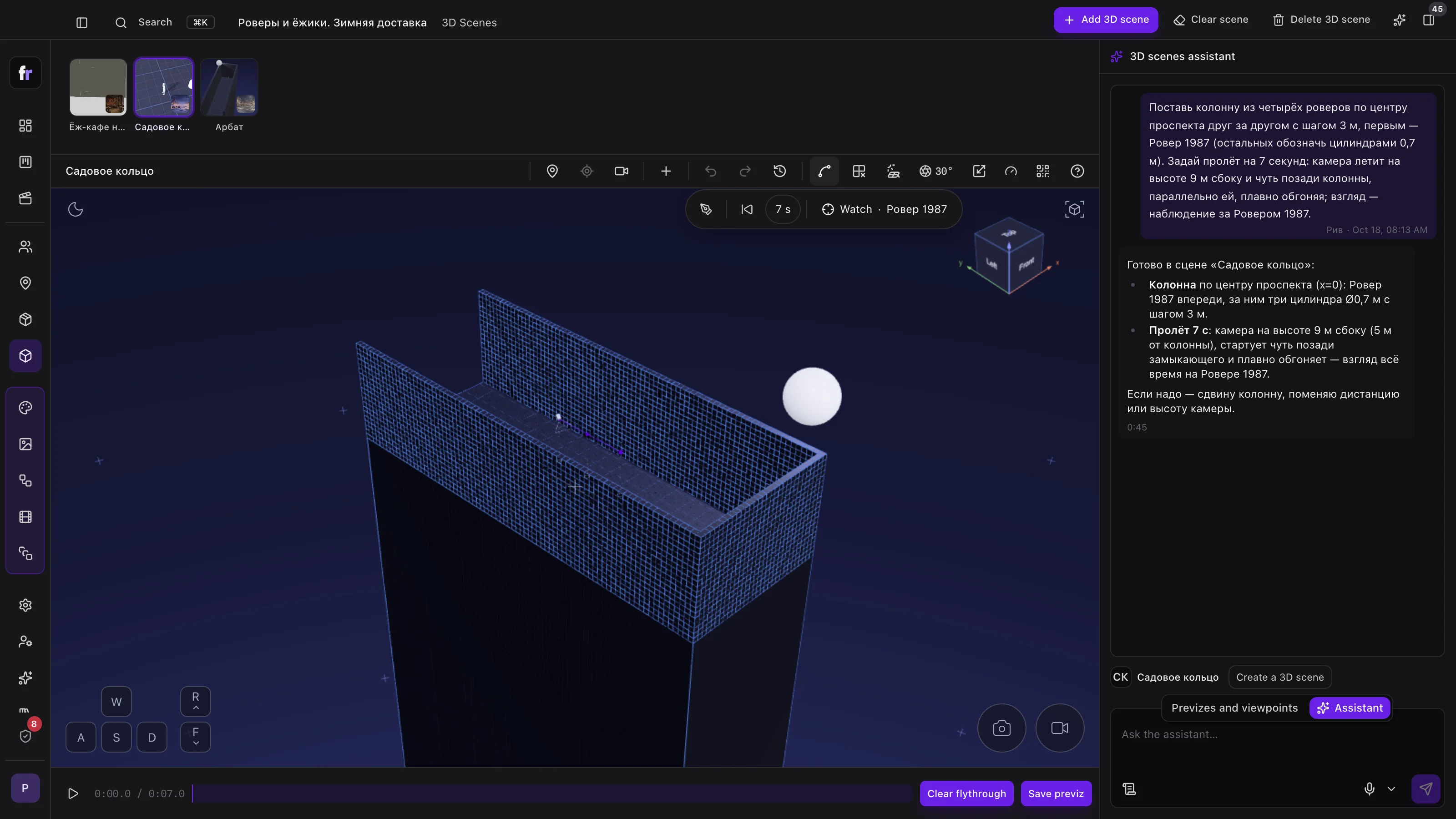This screenshot has width=1456, height=819.
Task: Click the Save previz button
Action: click(x=1056, y=794)
